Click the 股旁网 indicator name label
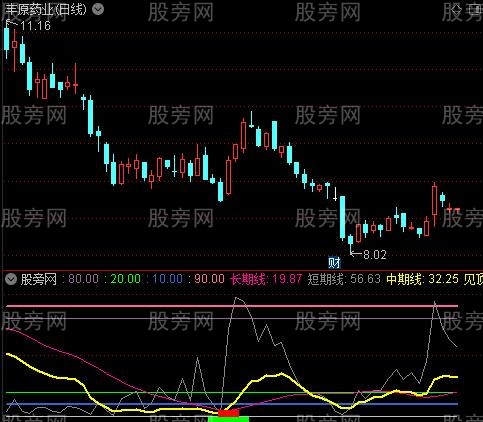Image resolution: width=483 pixels, height=422 pixels. coord(39,279)
